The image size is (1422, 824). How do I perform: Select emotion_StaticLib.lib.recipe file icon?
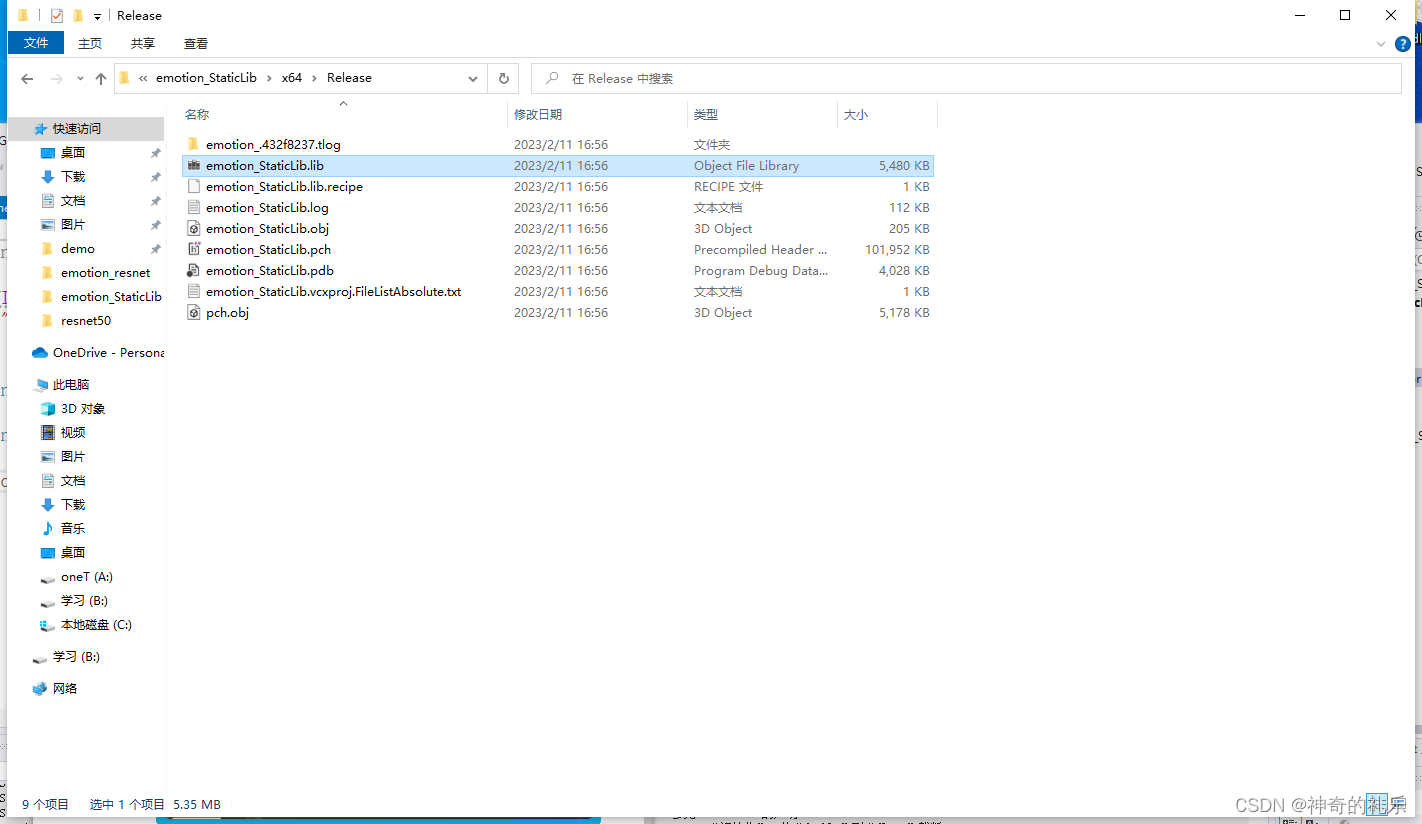click(x=194, y=186)
